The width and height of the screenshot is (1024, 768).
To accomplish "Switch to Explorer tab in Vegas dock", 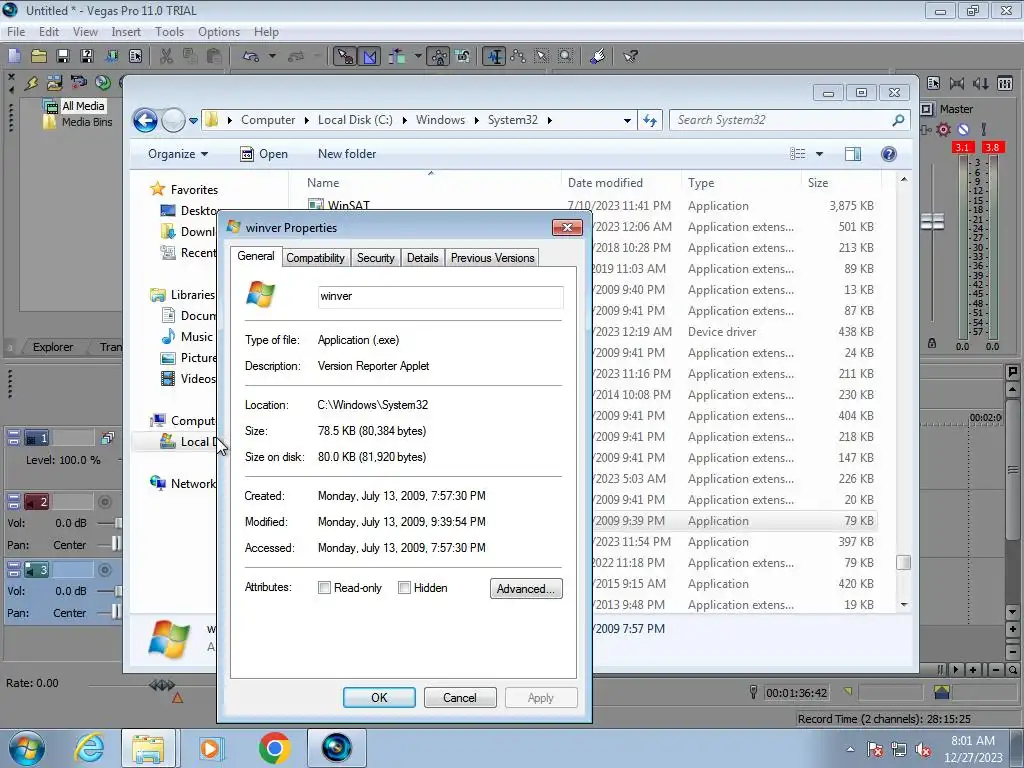I will [53, 347].
